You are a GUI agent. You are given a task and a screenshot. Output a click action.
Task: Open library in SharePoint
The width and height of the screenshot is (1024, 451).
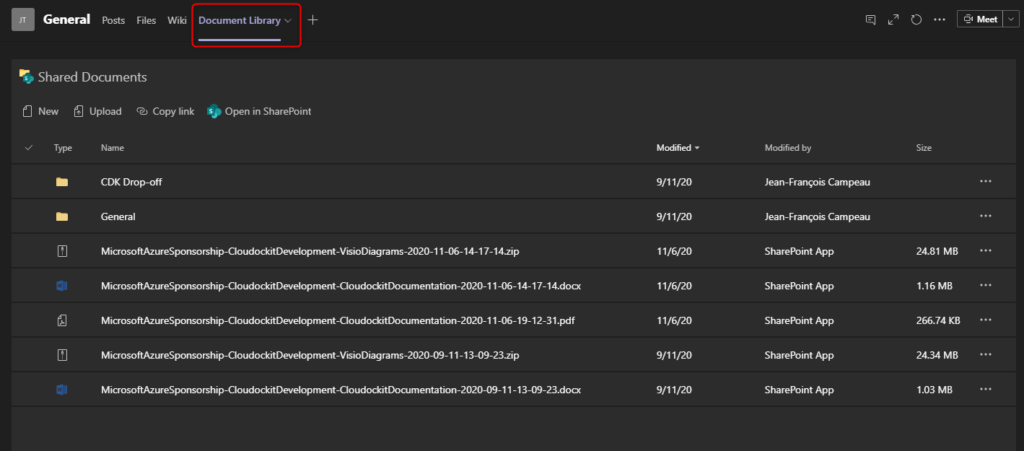[259, 112]
